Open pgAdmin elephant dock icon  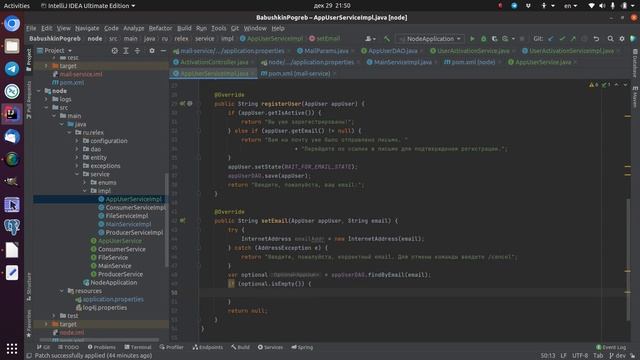(12, 227)
